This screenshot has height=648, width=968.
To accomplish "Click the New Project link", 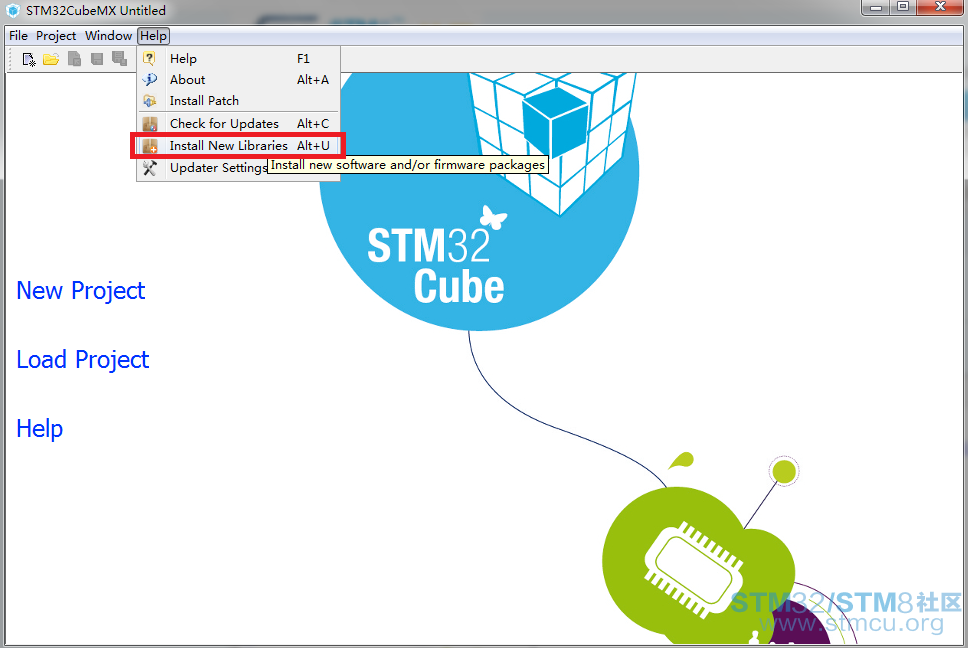I will (x=81, y=291).
